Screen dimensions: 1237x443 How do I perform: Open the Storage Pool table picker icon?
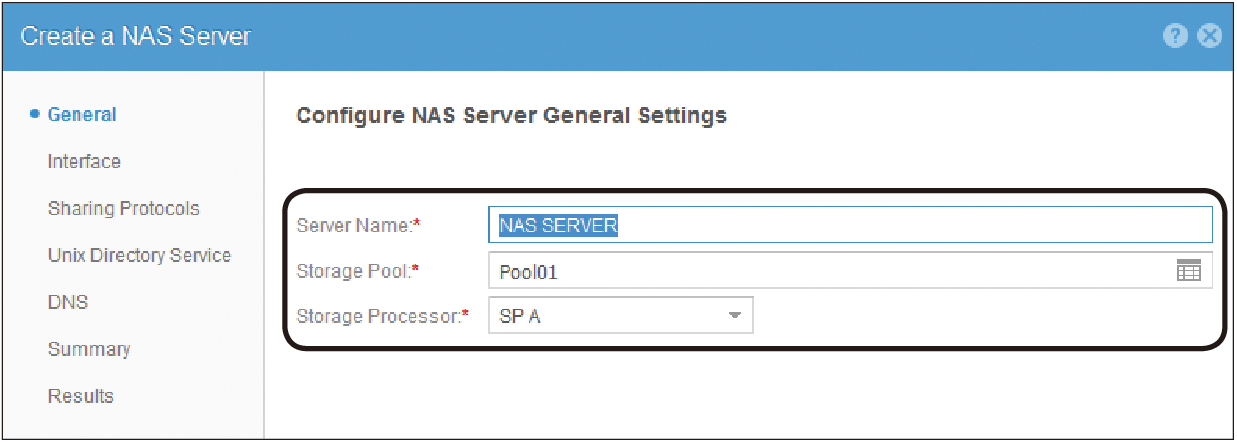pyautogui.click(x=1189, y=270)
